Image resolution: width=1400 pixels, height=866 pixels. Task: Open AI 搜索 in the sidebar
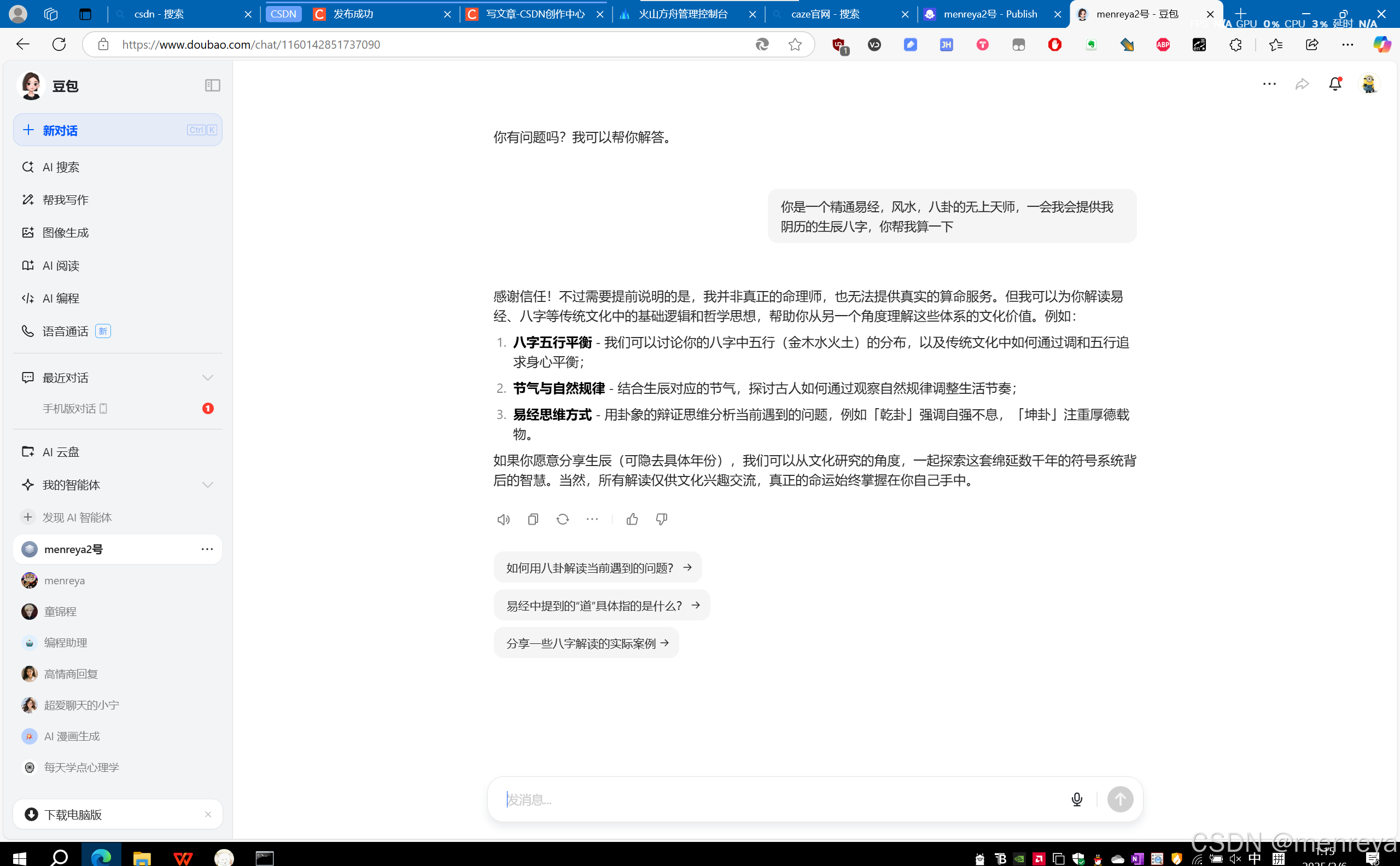click(61, 167)
